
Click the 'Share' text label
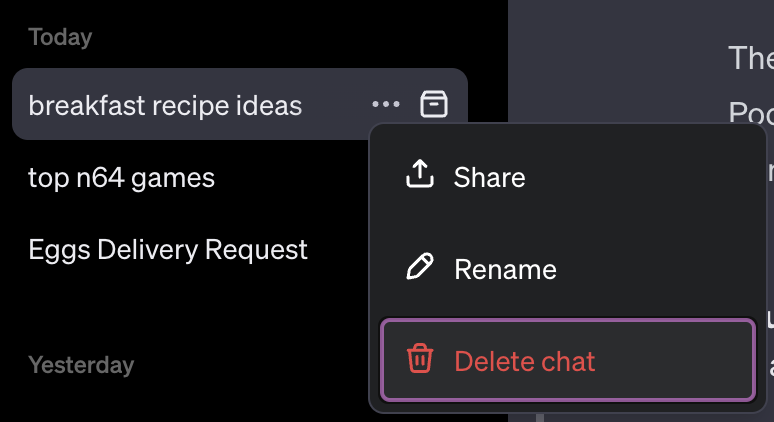click(x=489, y=177)
